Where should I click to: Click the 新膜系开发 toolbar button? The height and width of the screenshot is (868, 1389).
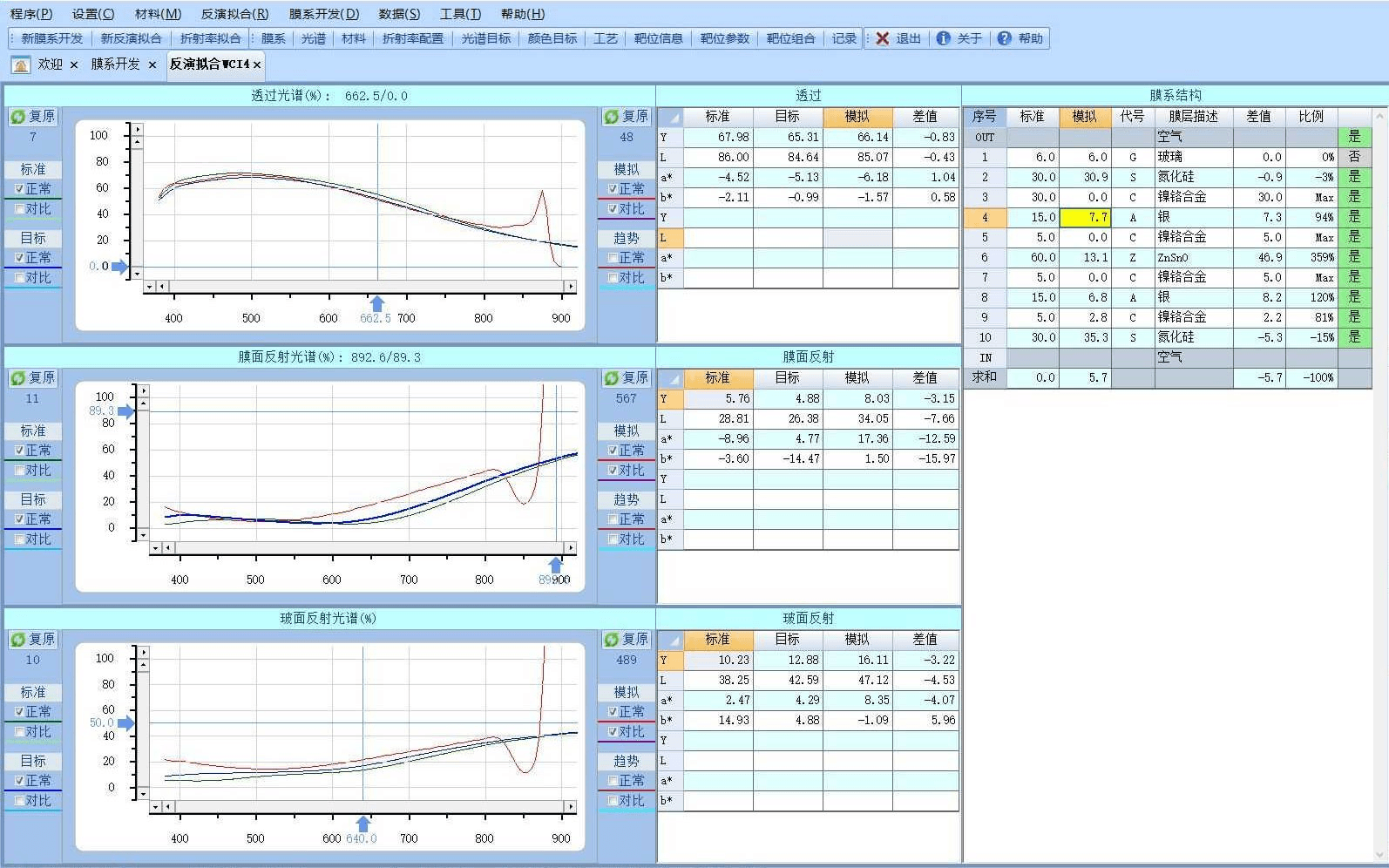(x=52, y=38)
